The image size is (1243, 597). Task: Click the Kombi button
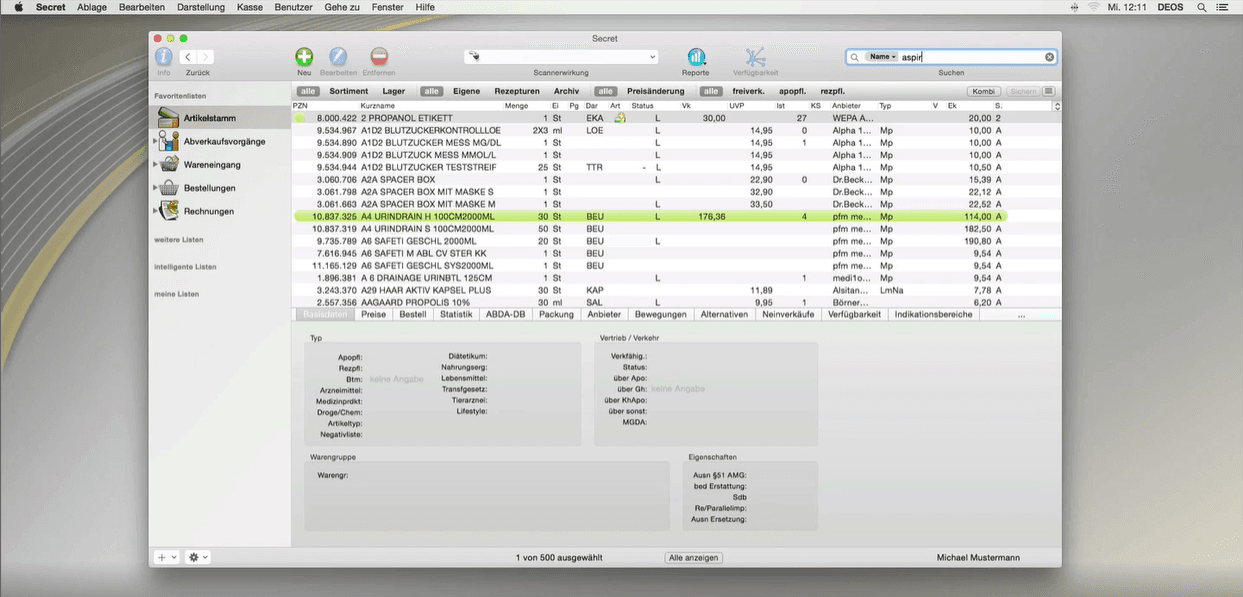tap(984, 91)
